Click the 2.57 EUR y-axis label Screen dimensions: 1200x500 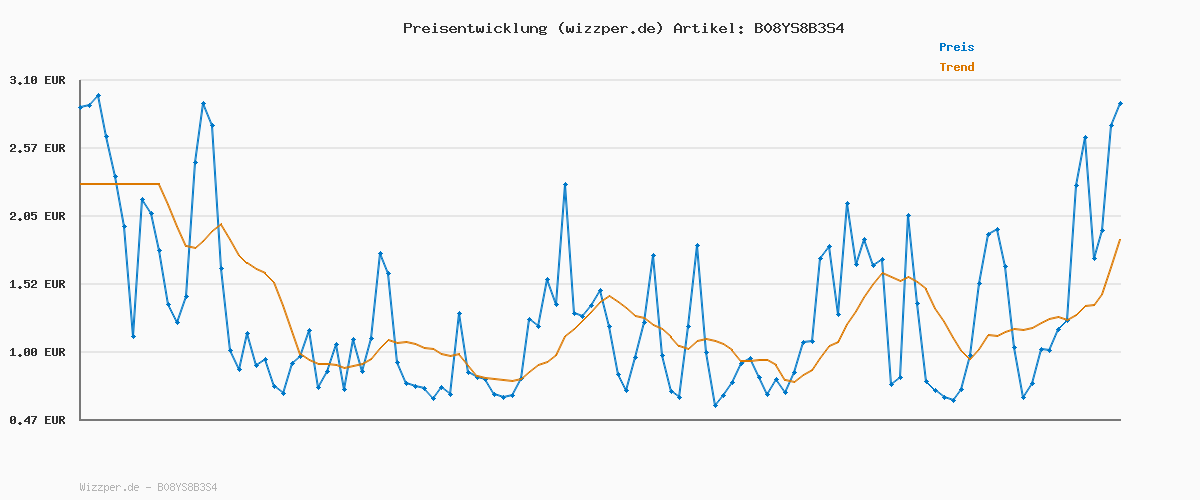37,148
